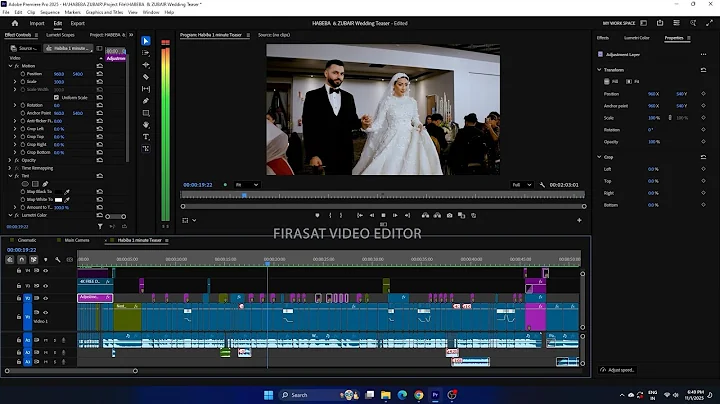Select the Pen tool
The height and width of the screenshot is (404, 720).
(146, 101)
